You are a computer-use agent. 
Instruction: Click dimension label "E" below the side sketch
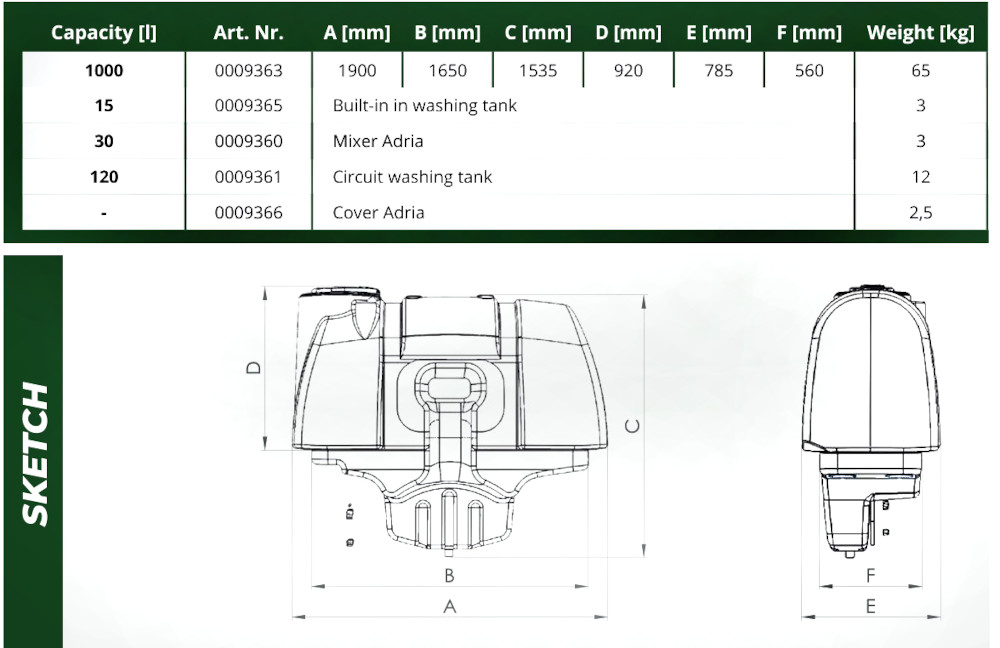point(871,607)
